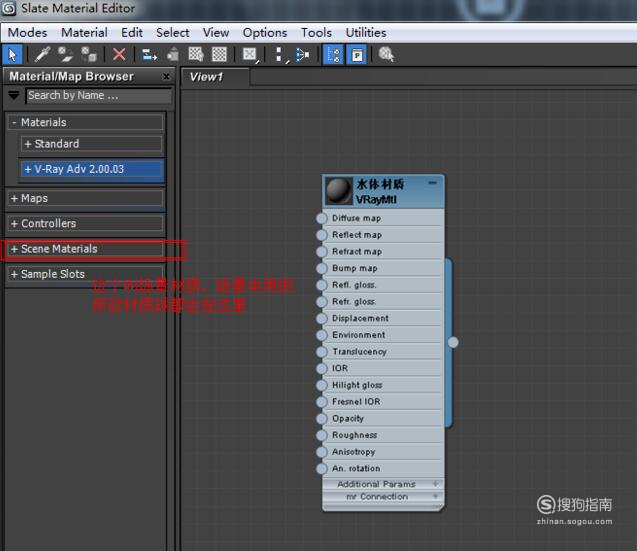Click Lay Out All Vertical icon
The height and width of the screenshot is (551, 637).
click(x=280, y=54)
